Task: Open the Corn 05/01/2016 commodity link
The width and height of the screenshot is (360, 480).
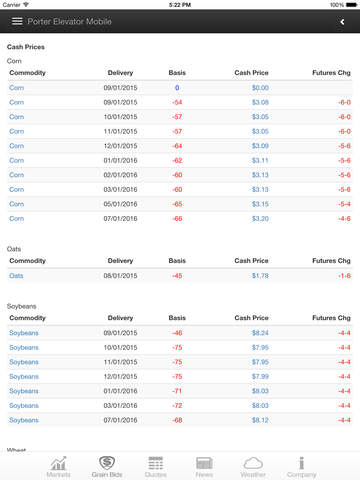Action: [x=17, y=204]
